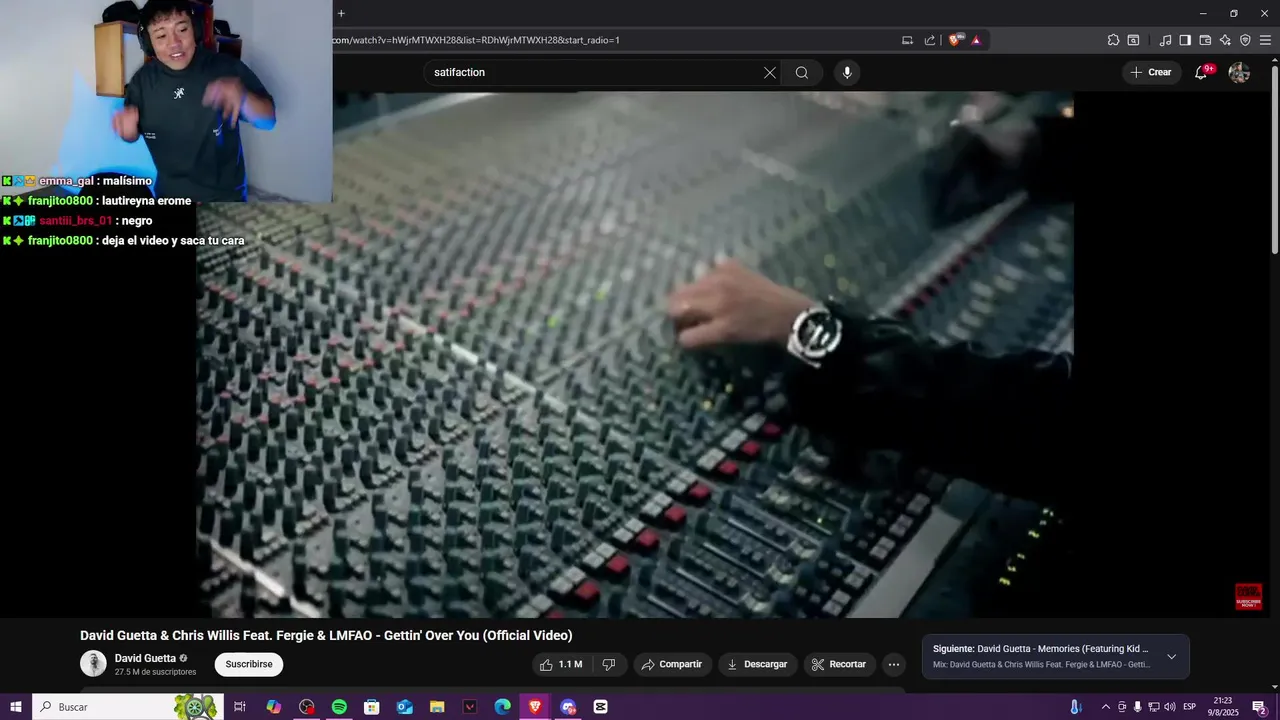
Task: Click the ESP input language indicator
Action: pos(1189,707)
